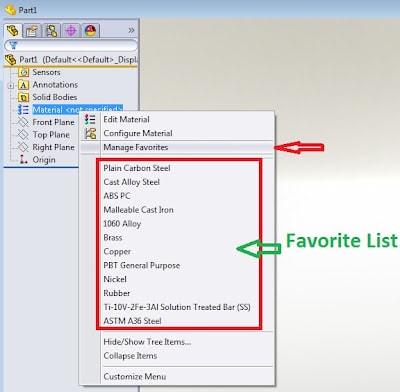Select the Origin tree item

[x=44, y=160]
